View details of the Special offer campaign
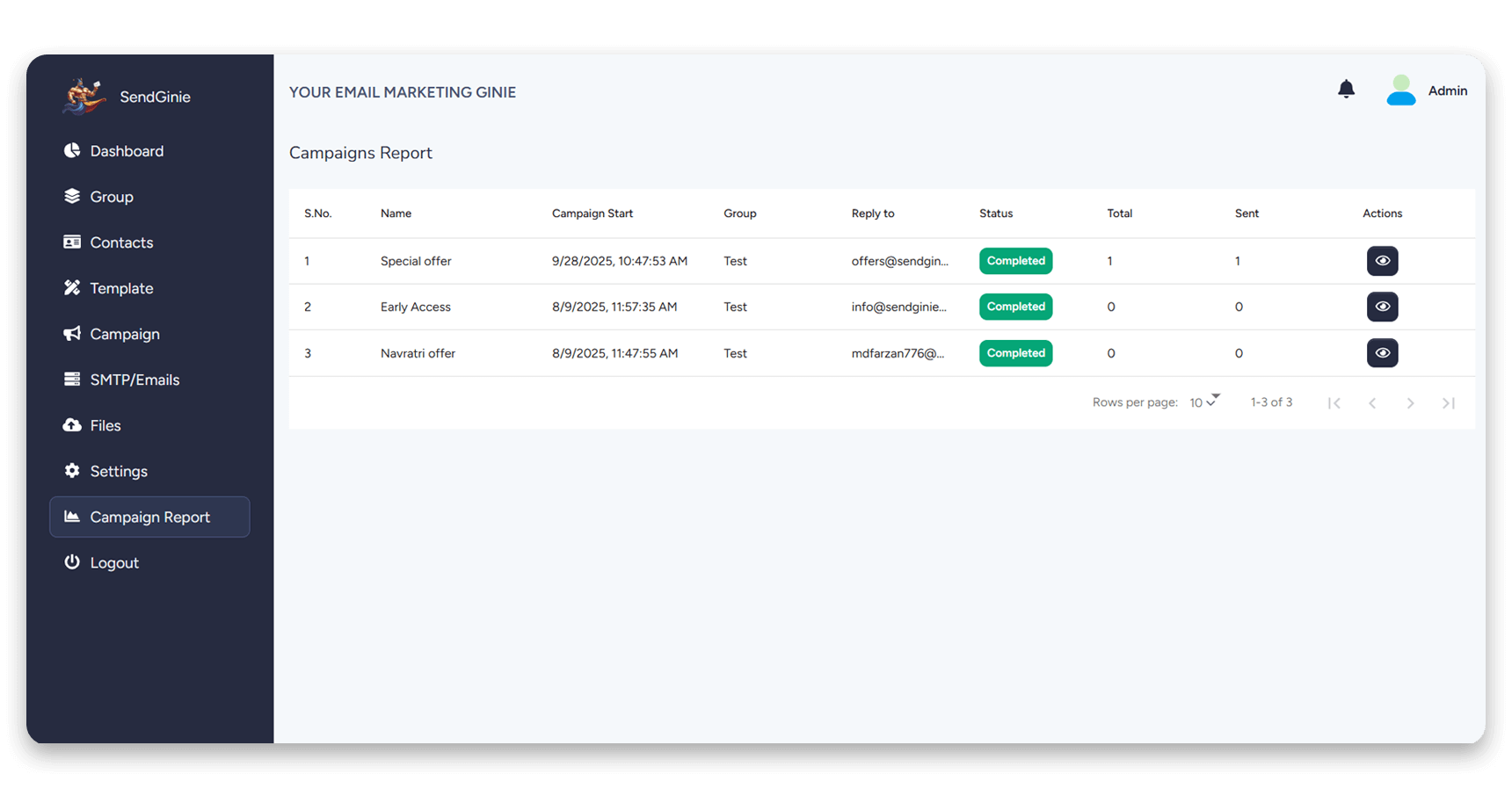 click(x=1382, y=261)
